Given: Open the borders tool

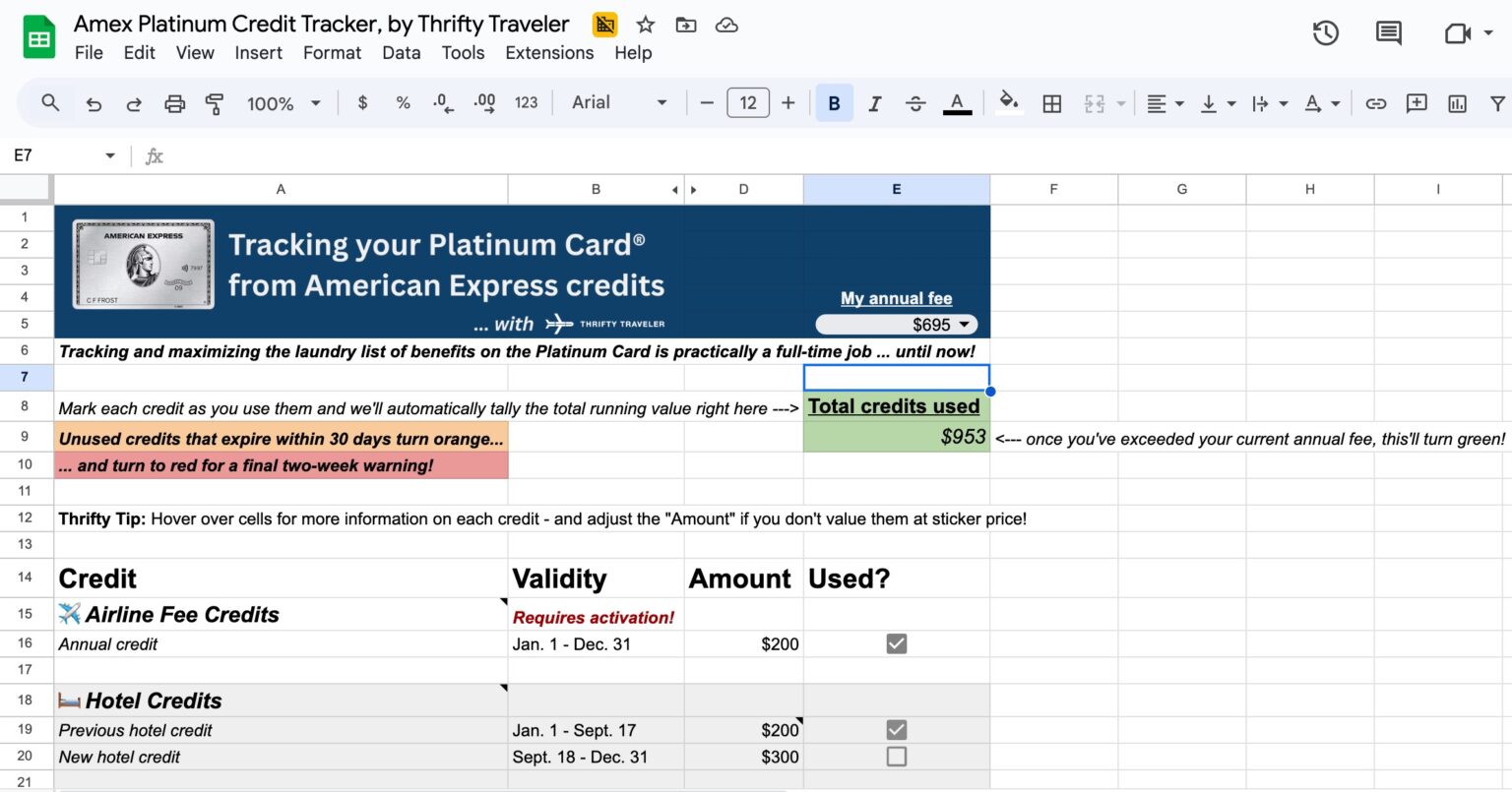Looking at the screenshot, I should pos(1051,102).
